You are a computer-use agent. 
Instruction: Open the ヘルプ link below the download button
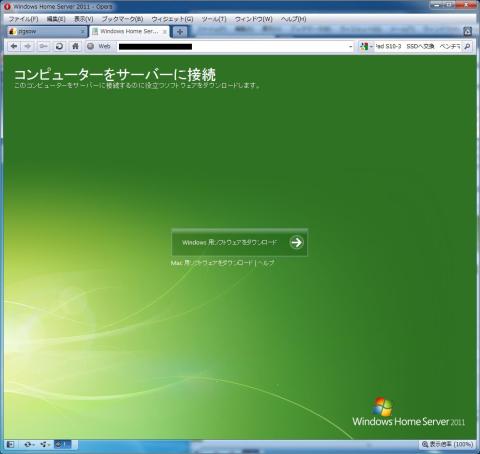point(266,263)
